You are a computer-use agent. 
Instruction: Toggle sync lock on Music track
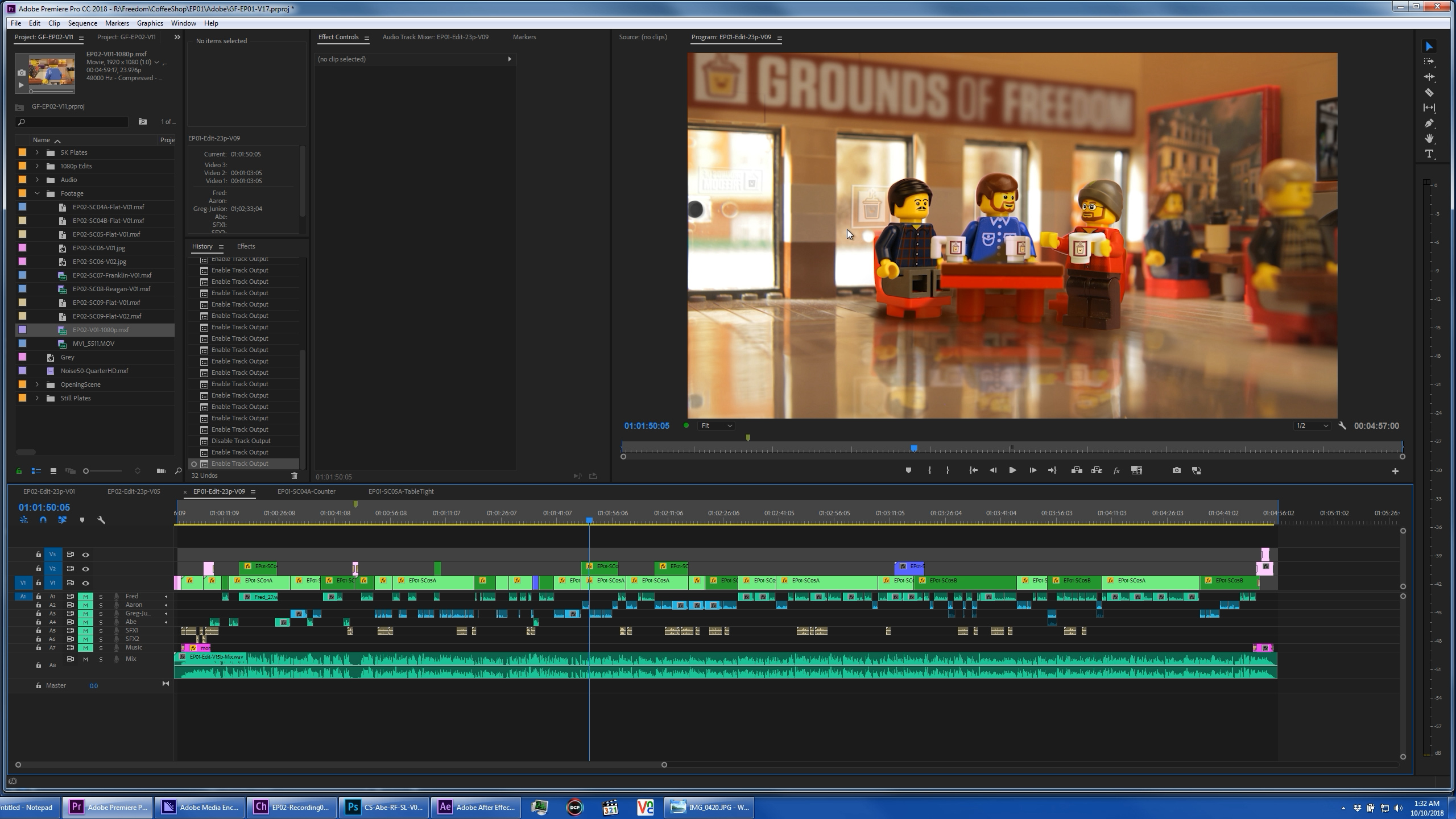[x=70, y=648]
